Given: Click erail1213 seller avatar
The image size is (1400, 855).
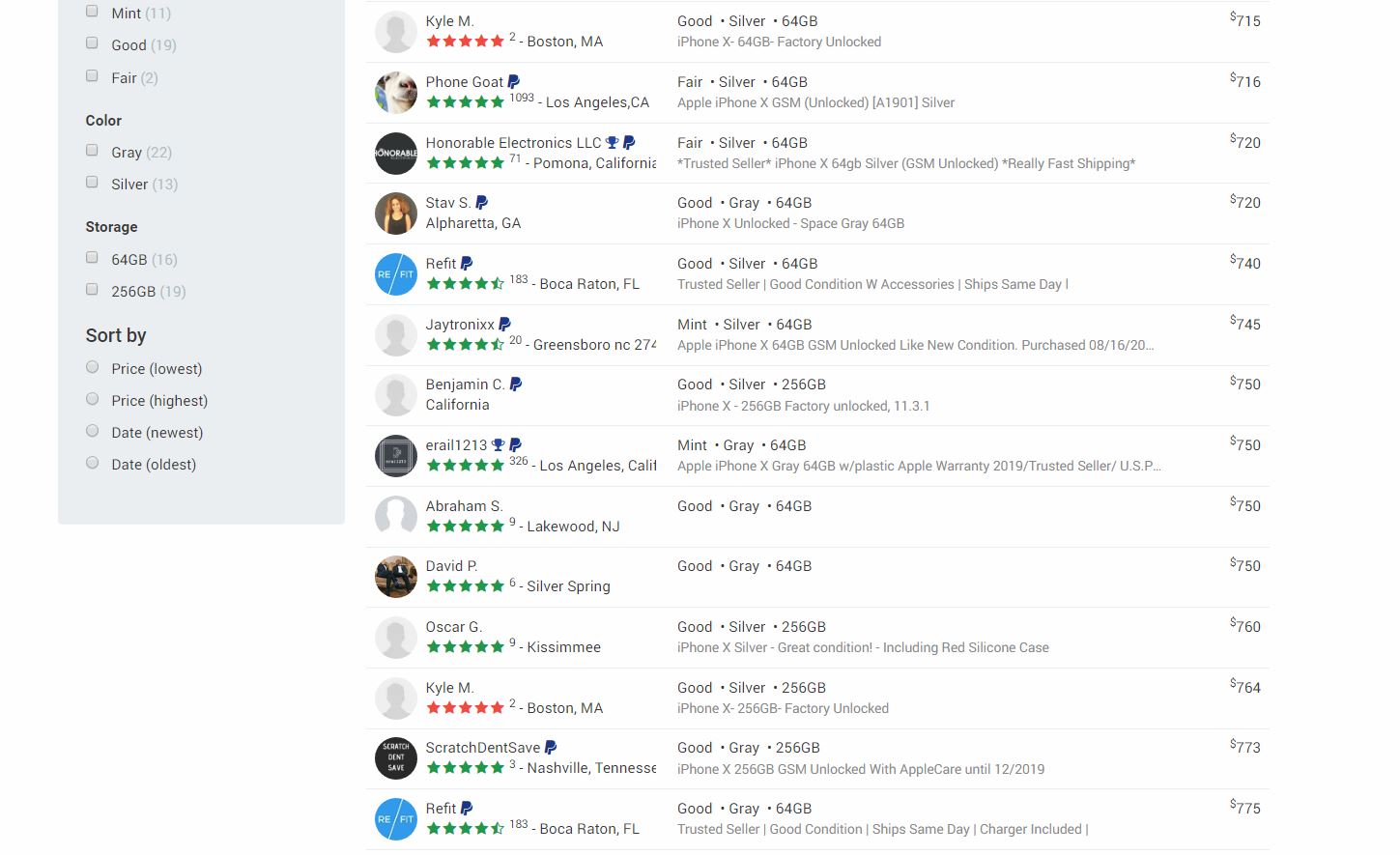Looking at the screenshot, I should 396,456.
